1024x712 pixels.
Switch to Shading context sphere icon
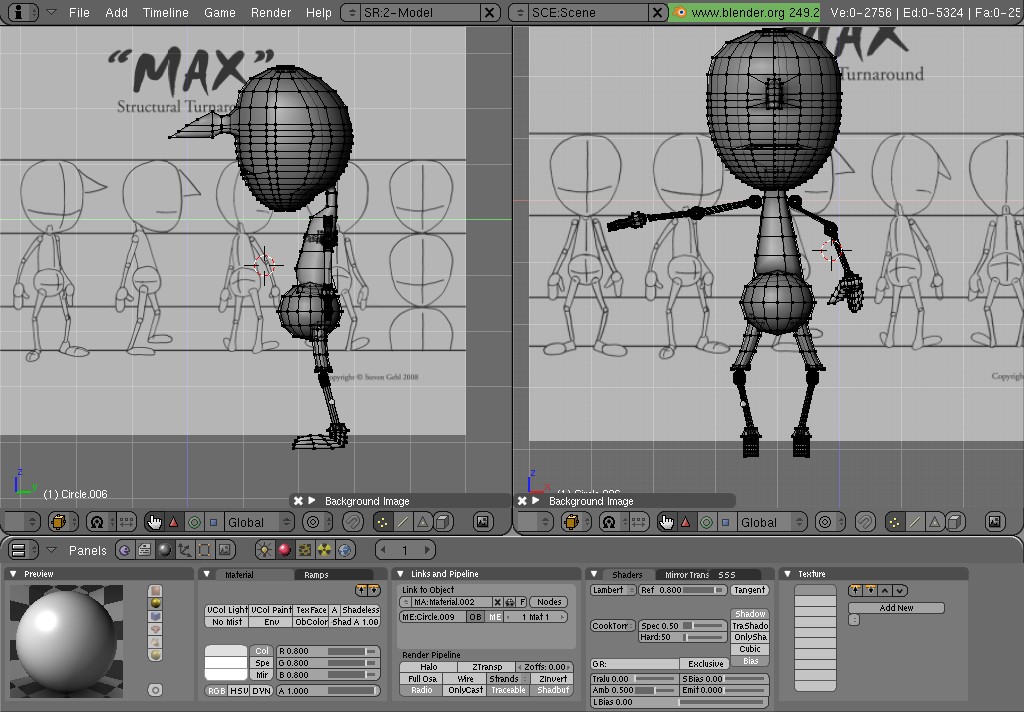click(x=165, y=551)
